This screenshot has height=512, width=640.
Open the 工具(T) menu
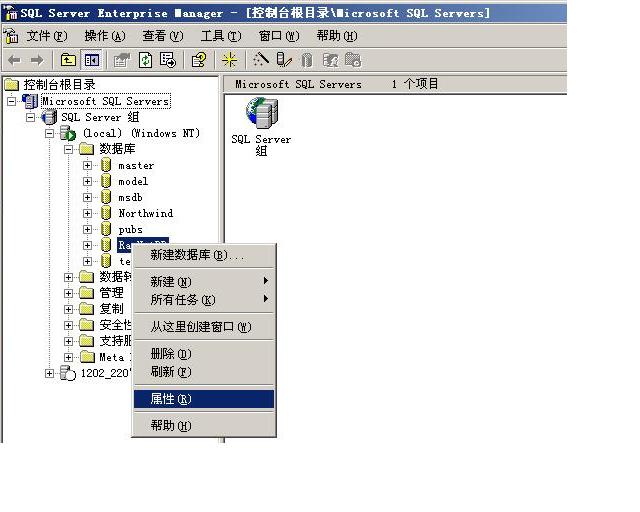coord(221,36)
